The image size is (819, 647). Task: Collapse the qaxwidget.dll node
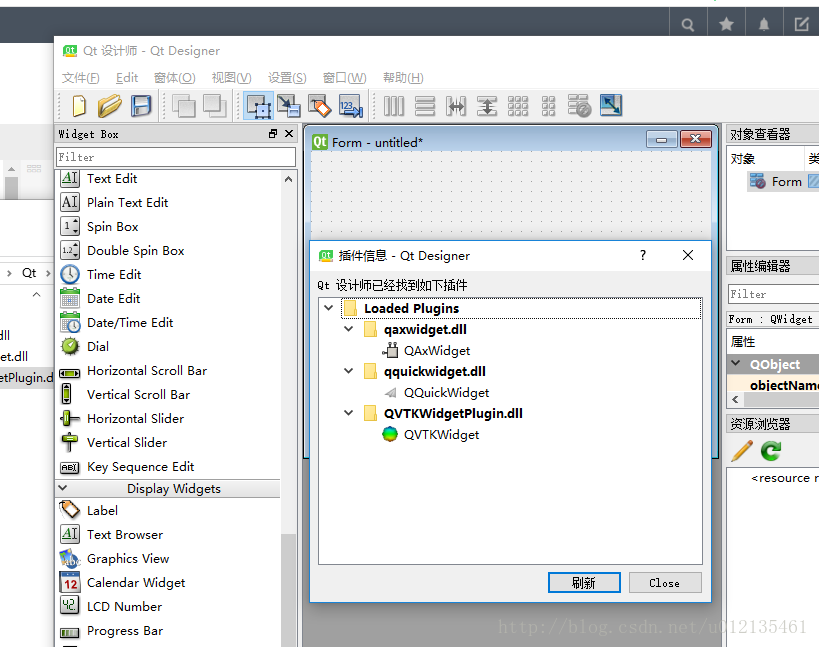pos(348,329)
